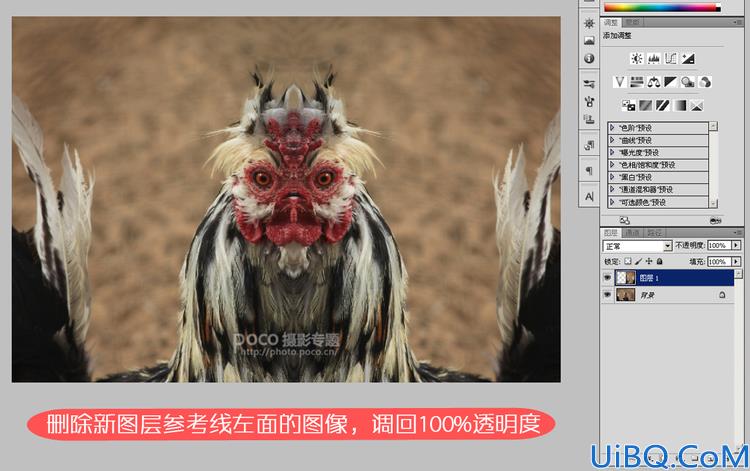Image resolution: width=750 pixels, height=471 pixels.
Task: Open the Info panel dock icon
Action: coord(589,58)
